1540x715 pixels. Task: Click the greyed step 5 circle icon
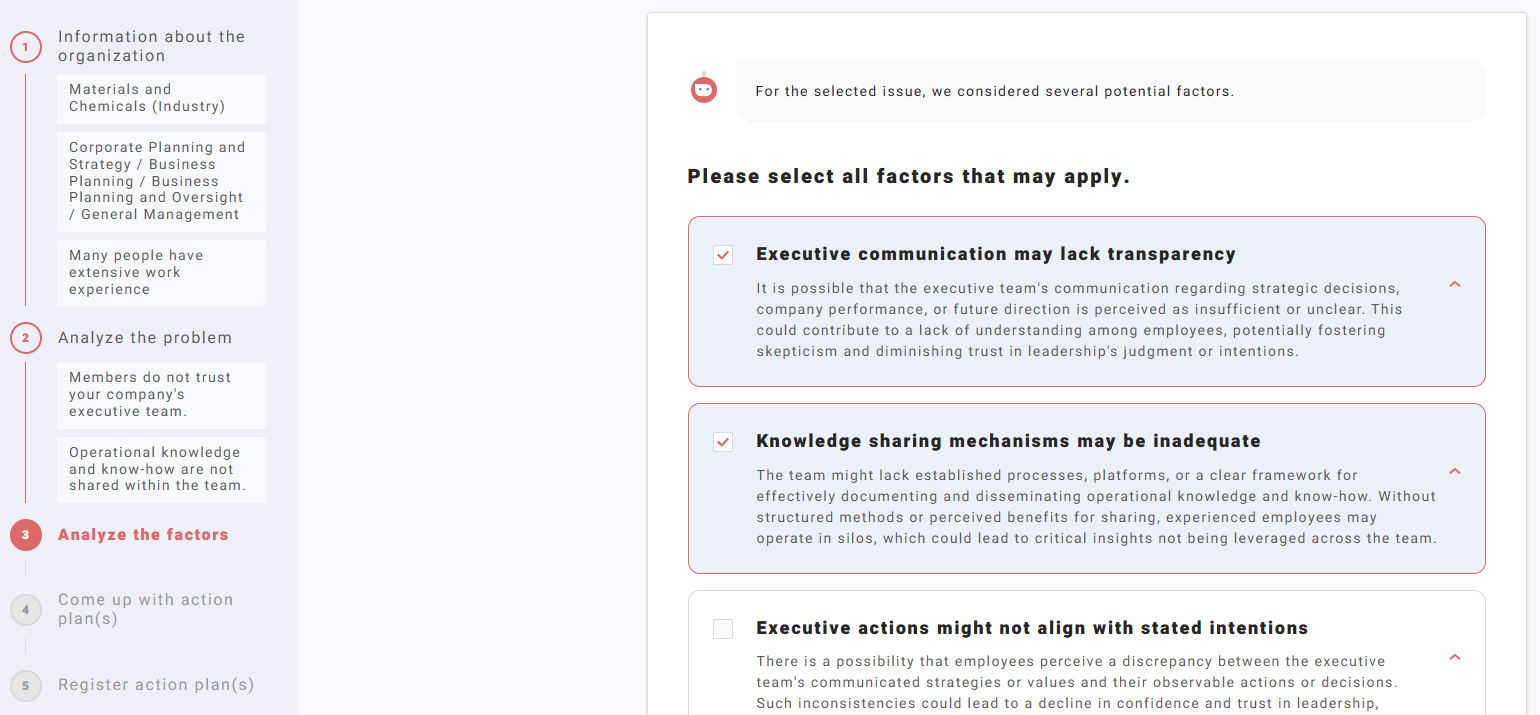pyautogui.click(x=26, y=685)
